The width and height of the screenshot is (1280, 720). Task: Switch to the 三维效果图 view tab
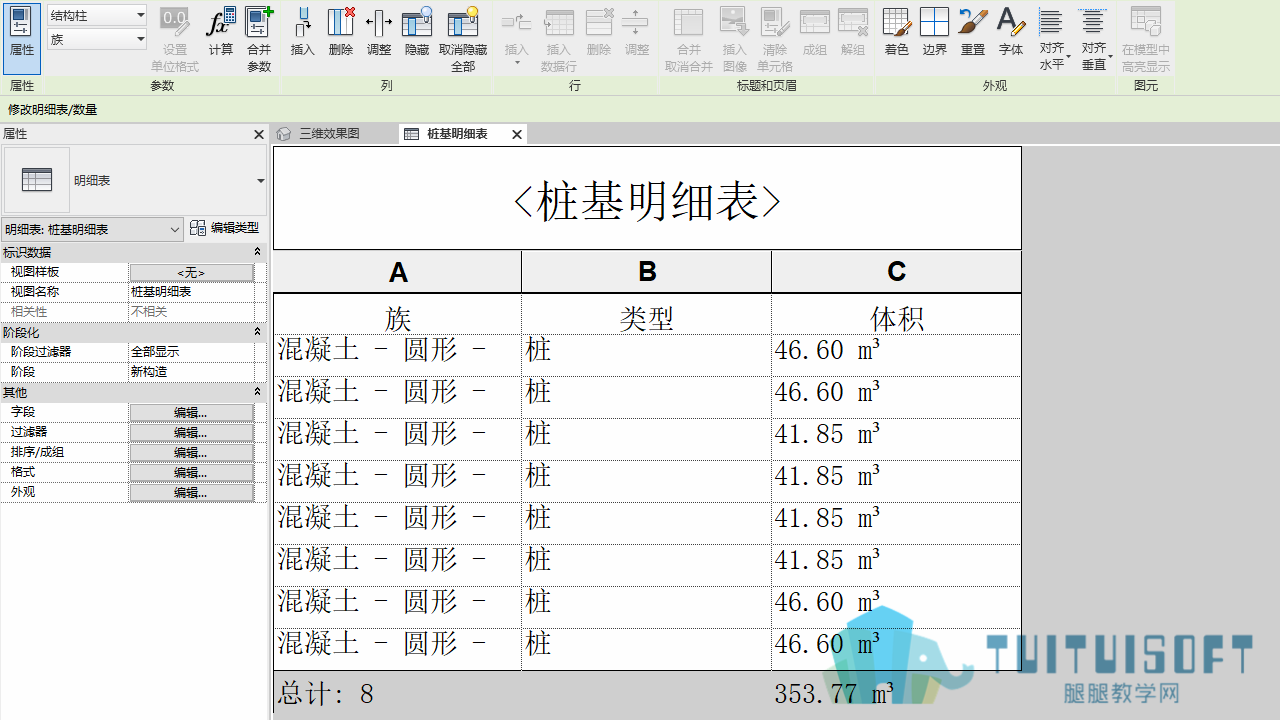tap(329, 134)
